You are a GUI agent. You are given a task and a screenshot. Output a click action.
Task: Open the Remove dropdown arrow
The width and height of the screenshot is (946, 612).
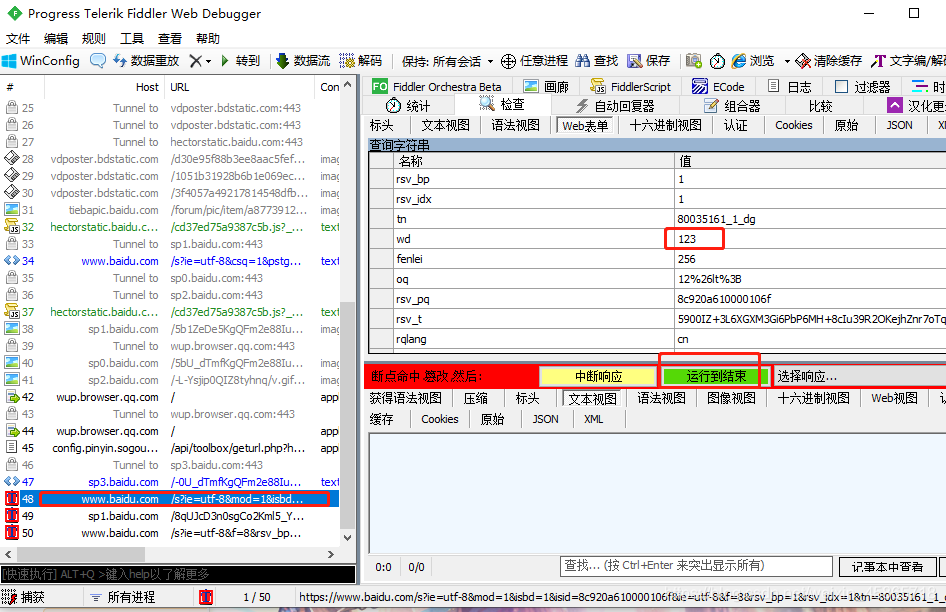[x=208, y=62]
